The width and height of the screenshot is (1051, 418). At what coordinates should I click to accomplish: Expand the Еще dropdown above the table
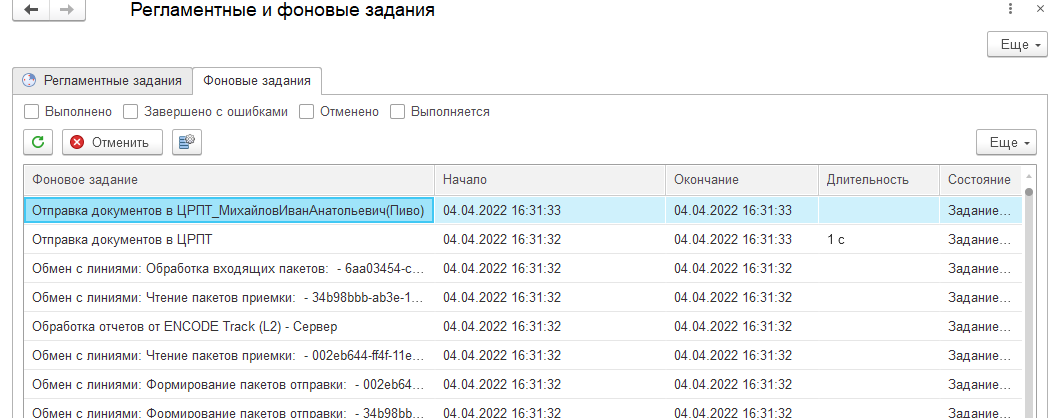1006,142
